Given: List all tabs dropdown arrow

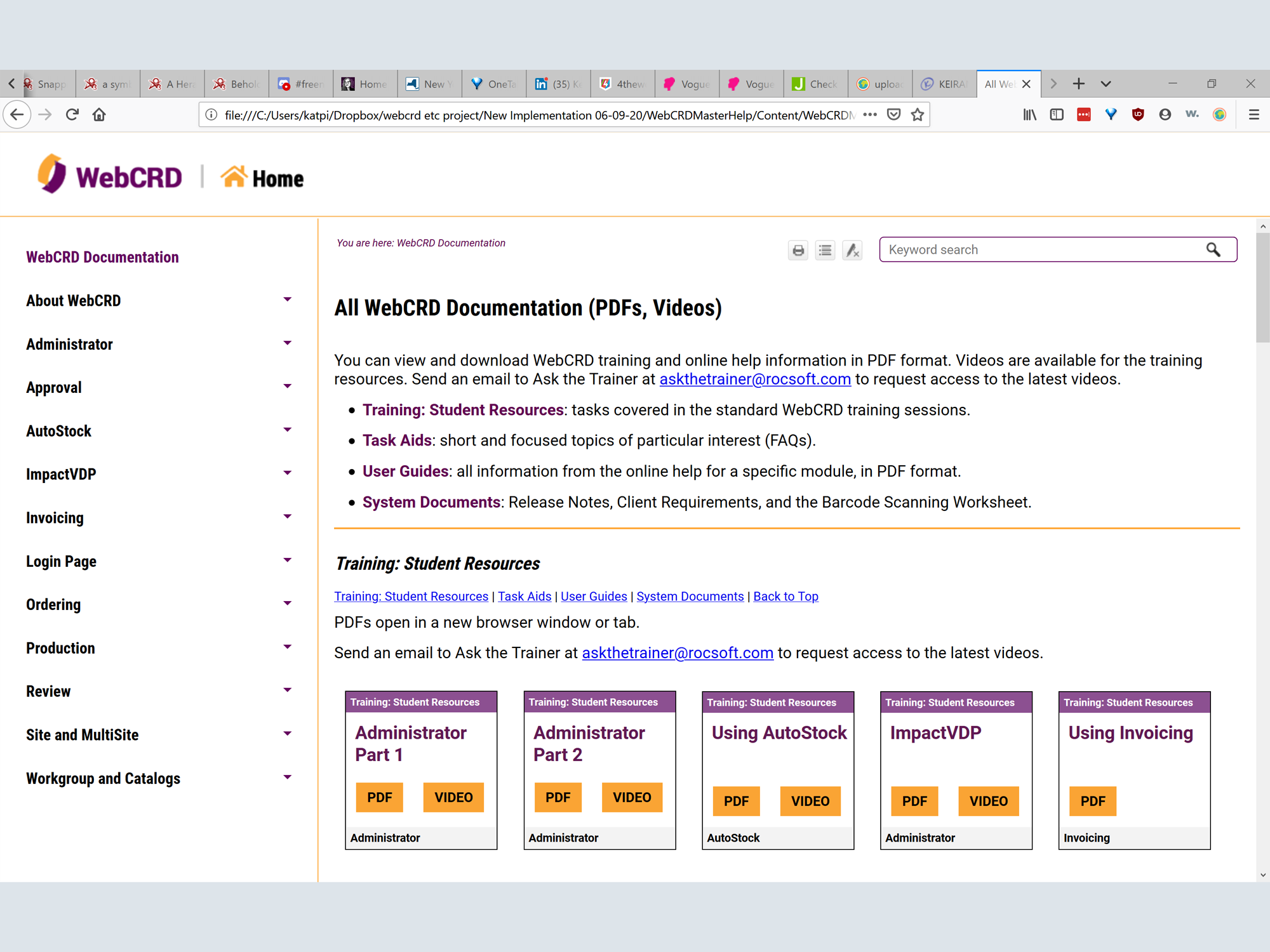Looking at the screenshot, I should [x=1106, y=84].
